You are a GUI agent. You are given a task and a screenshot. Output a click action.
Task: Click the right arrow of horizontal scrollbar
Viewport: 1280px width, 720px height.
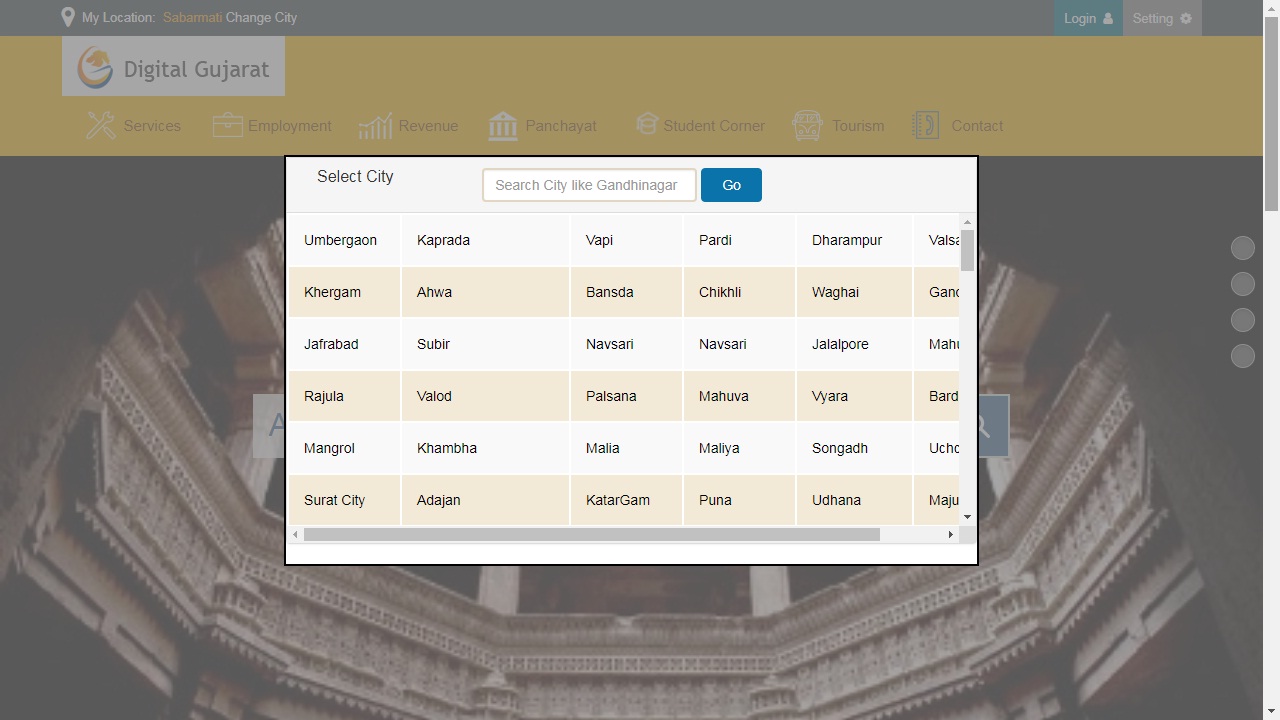[950, 534]
